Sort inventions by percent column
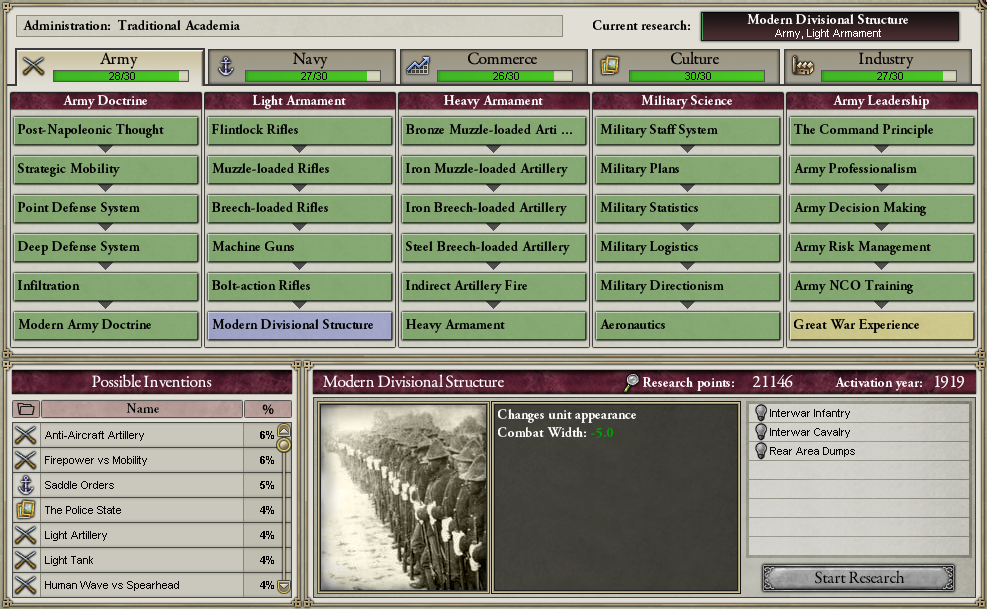This screenshot has width=987, height=609. [268, 409]
